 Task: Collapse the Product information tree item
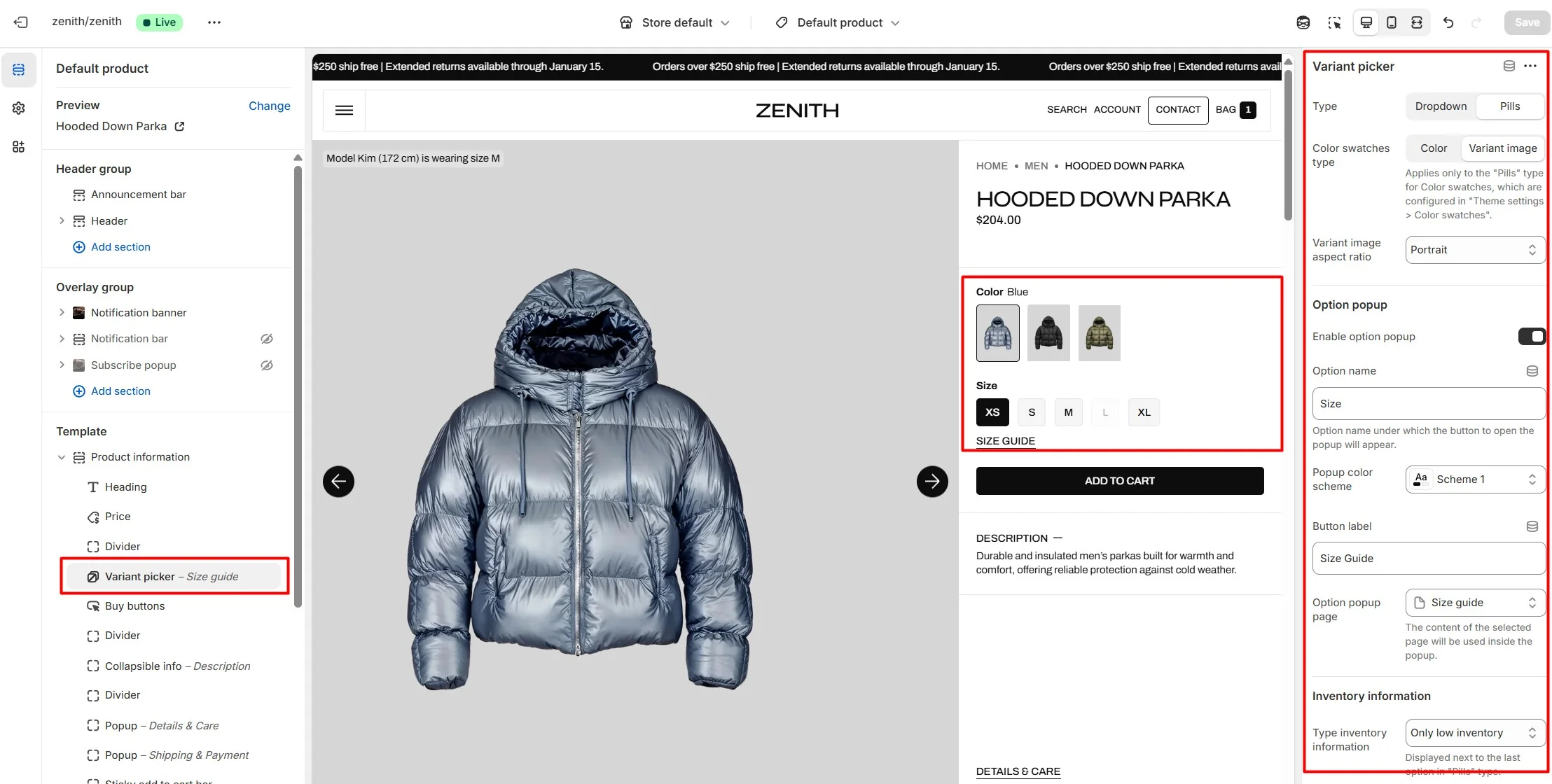point(62,457)
